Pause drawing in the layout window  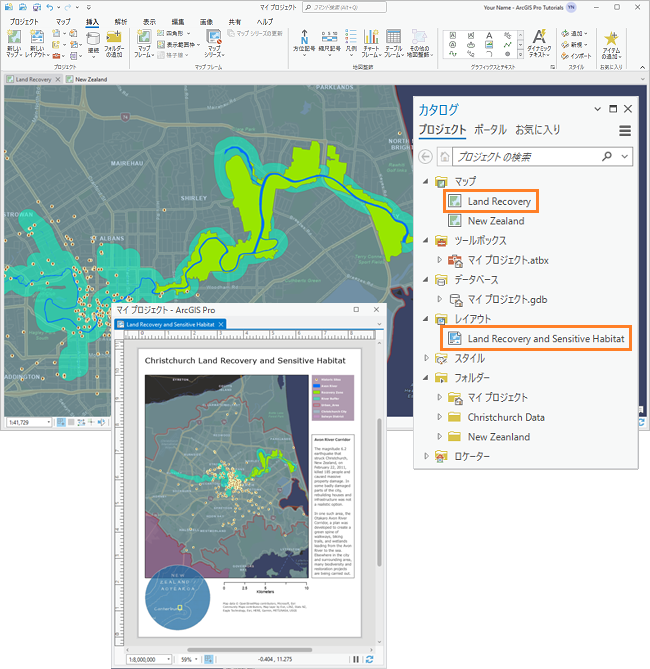coord(356,659)
